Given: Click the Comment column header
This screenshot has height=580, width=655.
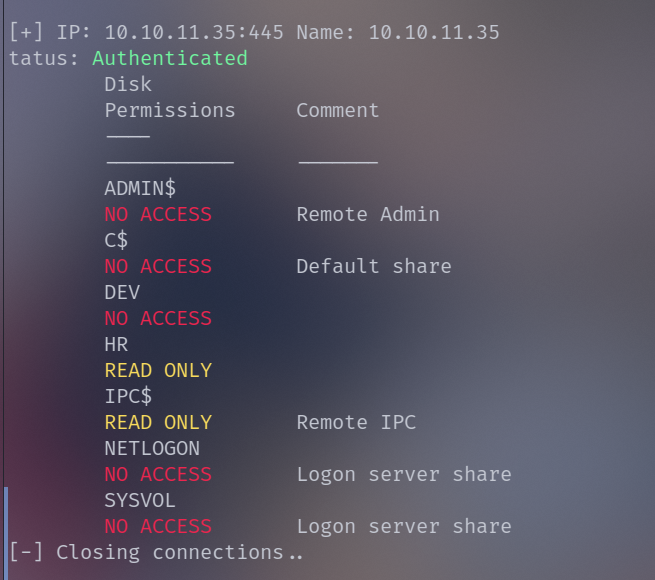Looking at the screenshot, I should point(338,111).
